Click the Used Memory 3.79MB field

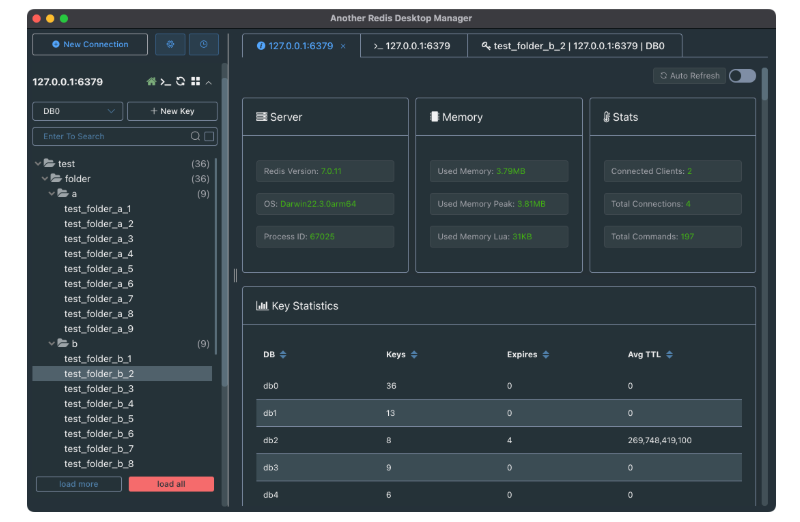click(x=499, y=171)
